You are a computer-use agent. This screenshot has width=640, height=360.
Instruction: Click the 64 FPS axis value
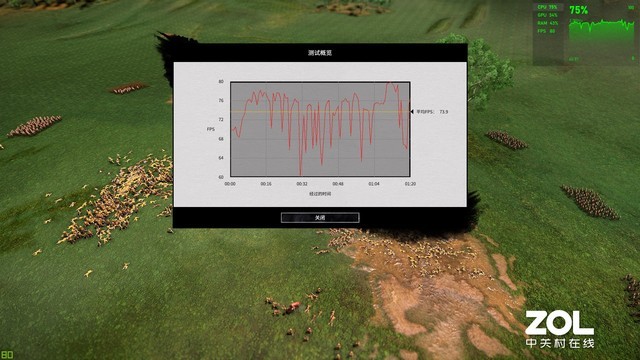tap(221, 158)
